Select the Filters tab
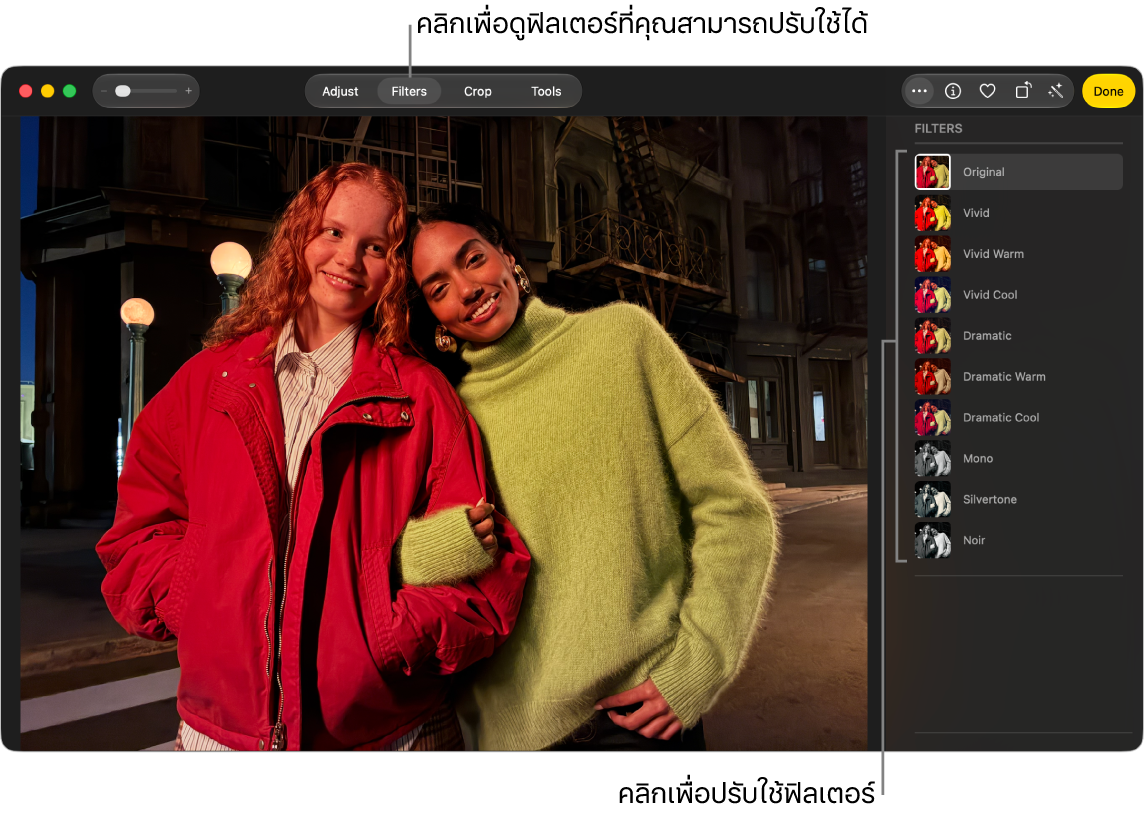This screenshot has width=1146, height=814. [x=409, y=91]
